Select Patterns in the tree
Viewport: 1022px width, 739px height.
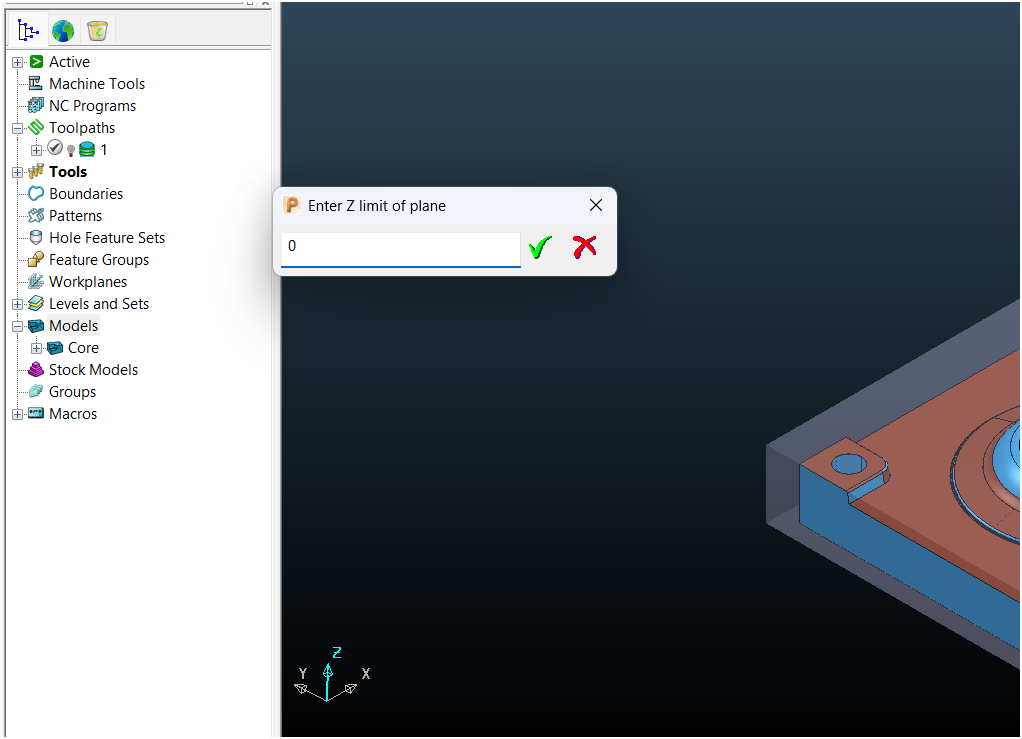[76, 216]
